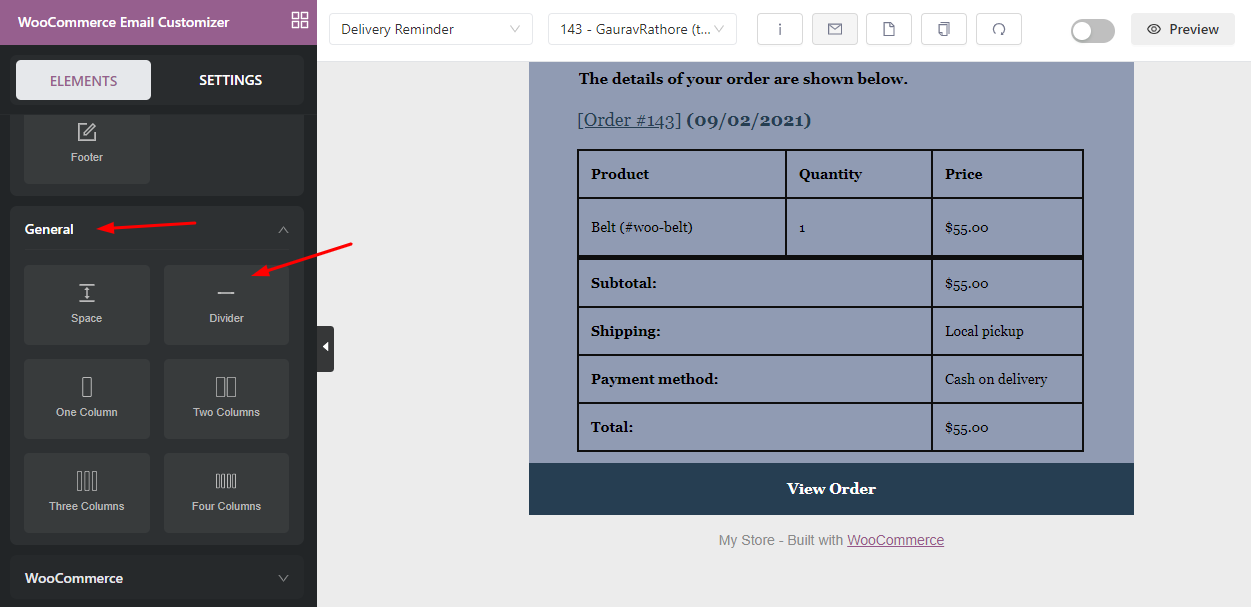Click the Shipping: row label
The width and height of the screenshot is (1251, 607).
click(626, 331)
